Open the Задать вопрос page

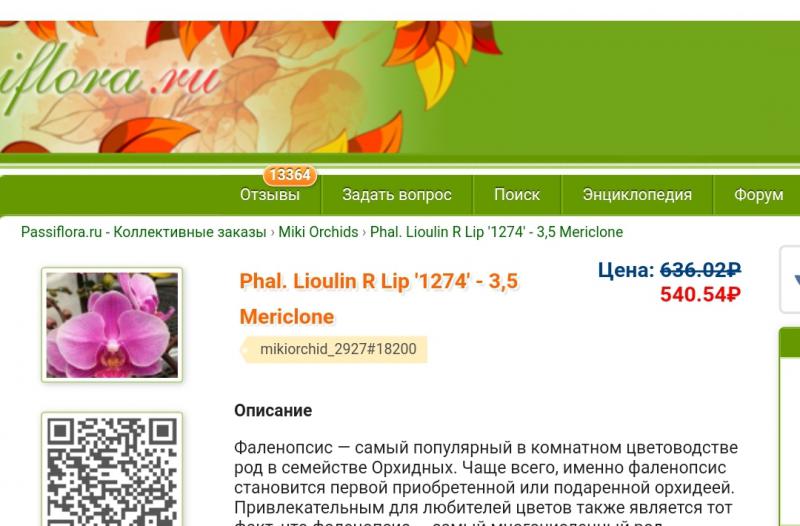(x=397, y=194)
